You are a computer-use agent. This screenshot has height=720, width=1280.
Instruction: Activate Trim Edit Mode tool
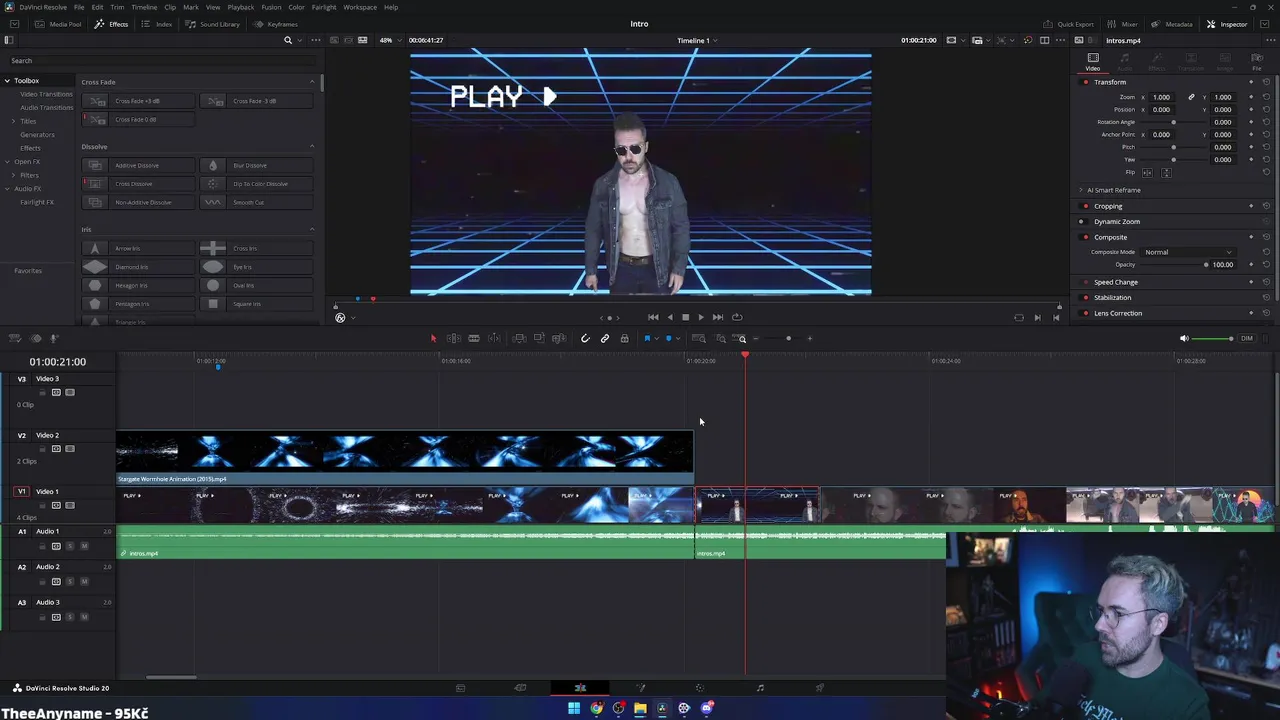[453, 339]
